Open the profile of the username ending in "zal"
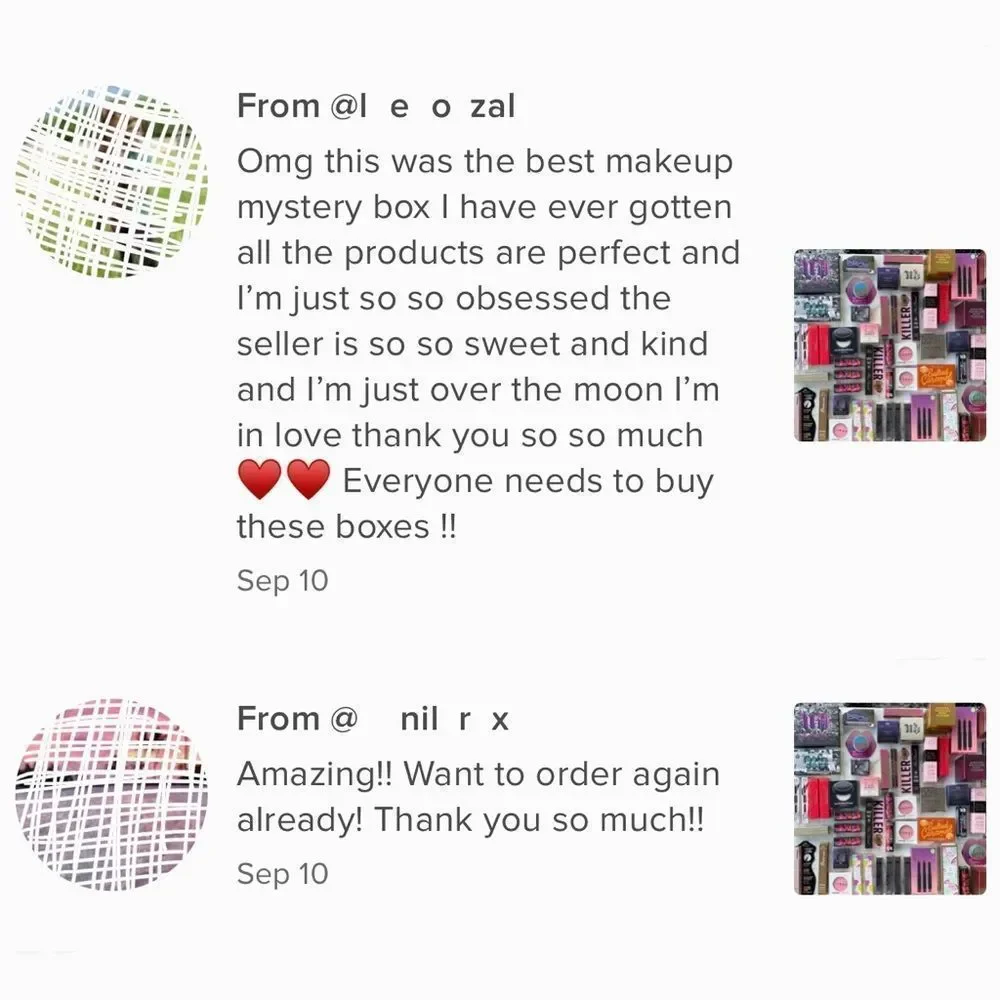1000x1000 pixels. click(x=376, y=106)
